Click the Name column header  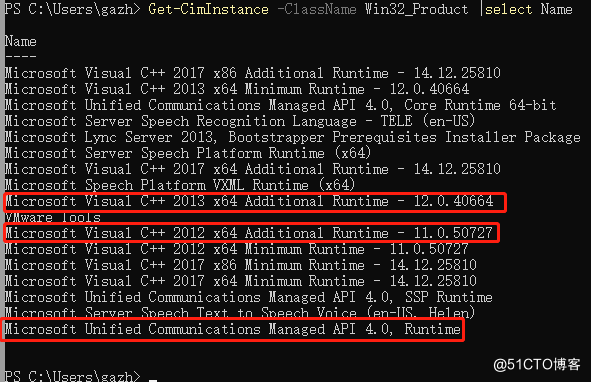(x=21, y=41)
